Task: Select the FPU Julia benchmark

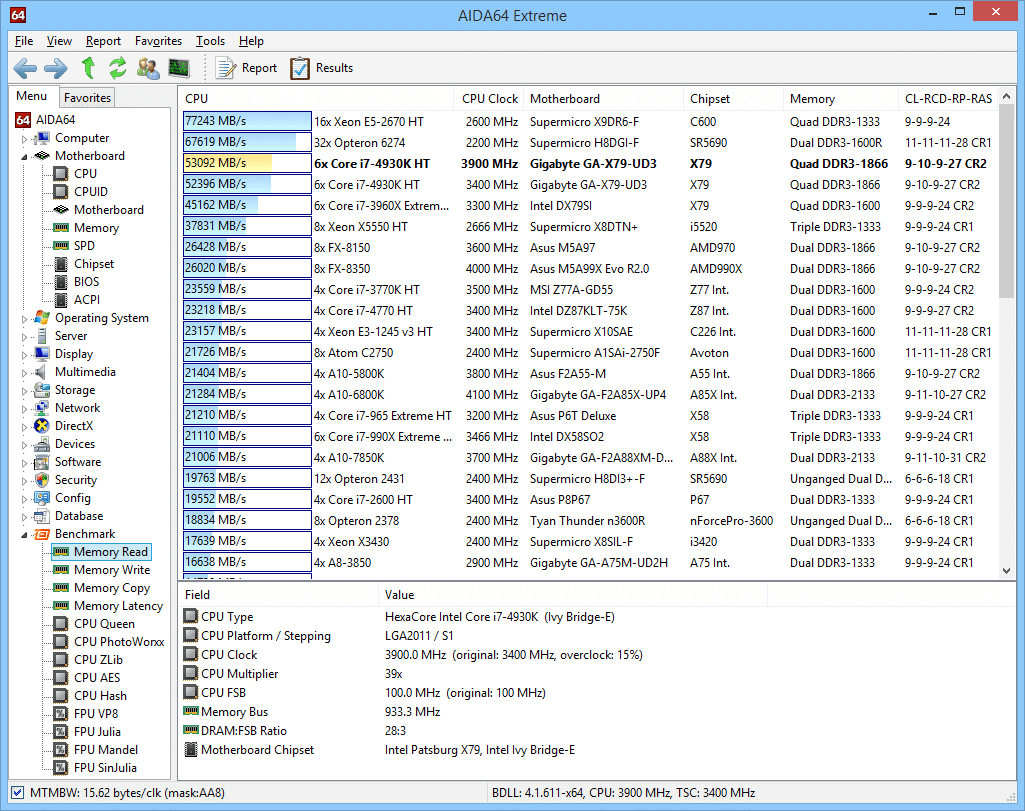Action: 100,731
